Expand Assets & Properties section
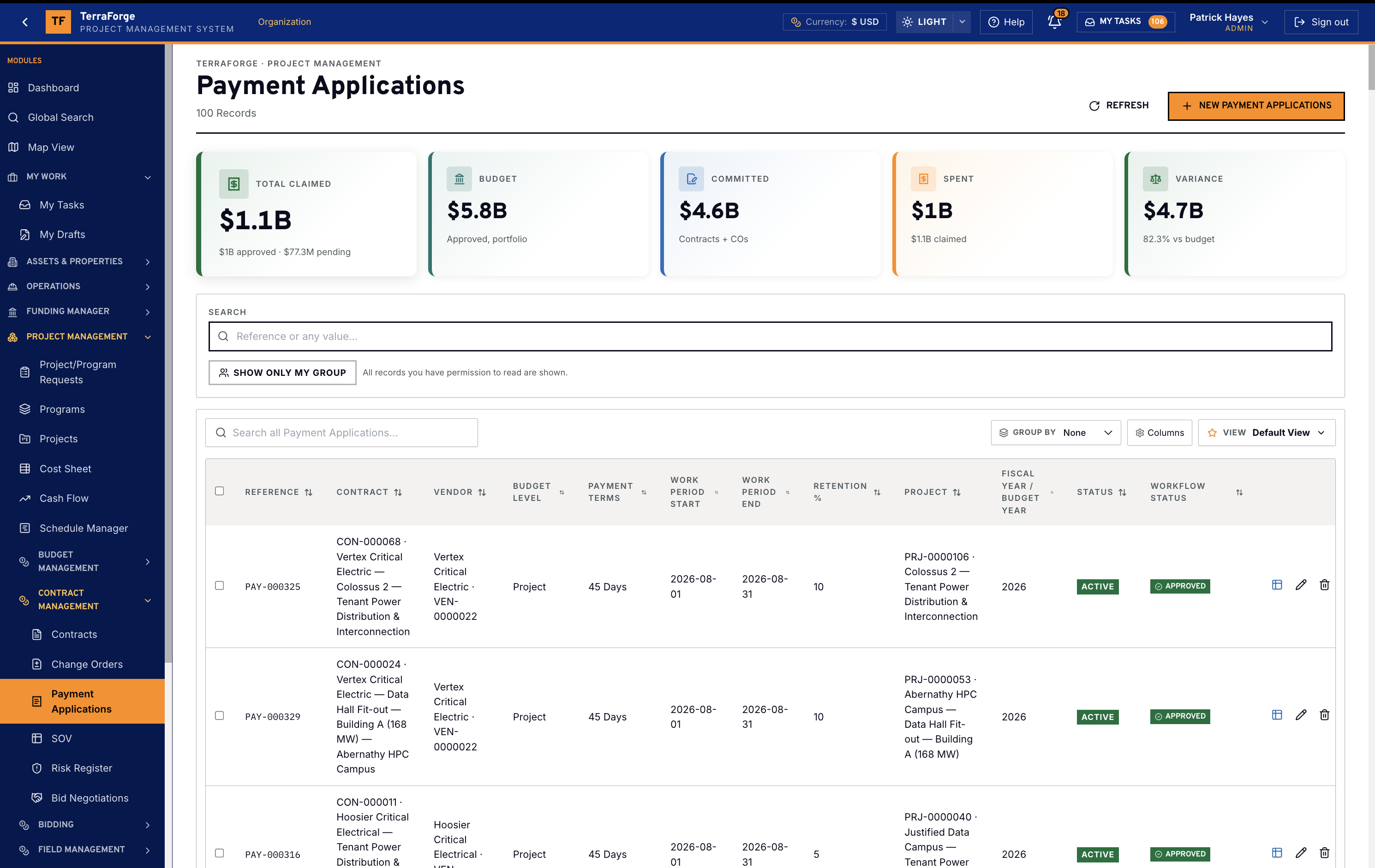 pyautogui.click(x=82, y=262)
